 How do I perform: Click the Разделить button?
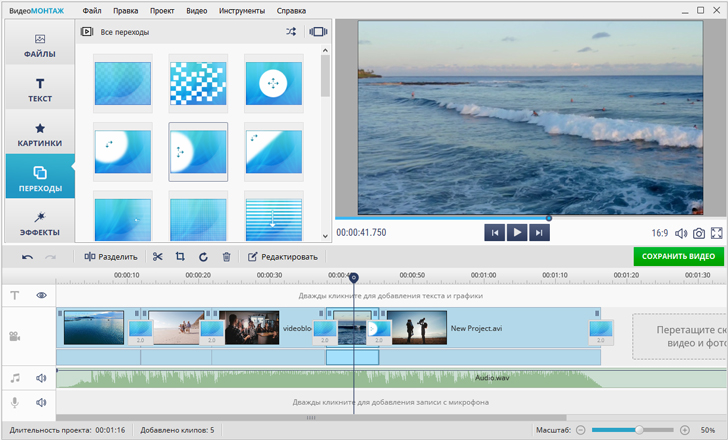click(111, 257)
